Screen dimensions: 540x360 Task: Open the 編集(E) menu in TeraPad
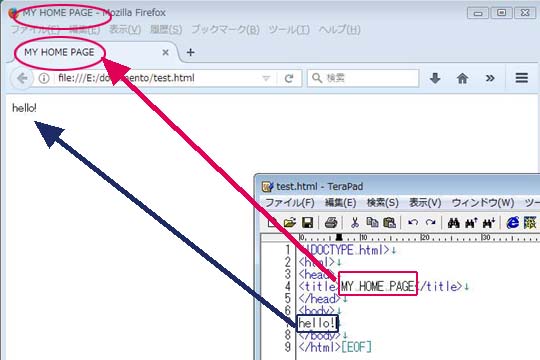coord(340,203)
